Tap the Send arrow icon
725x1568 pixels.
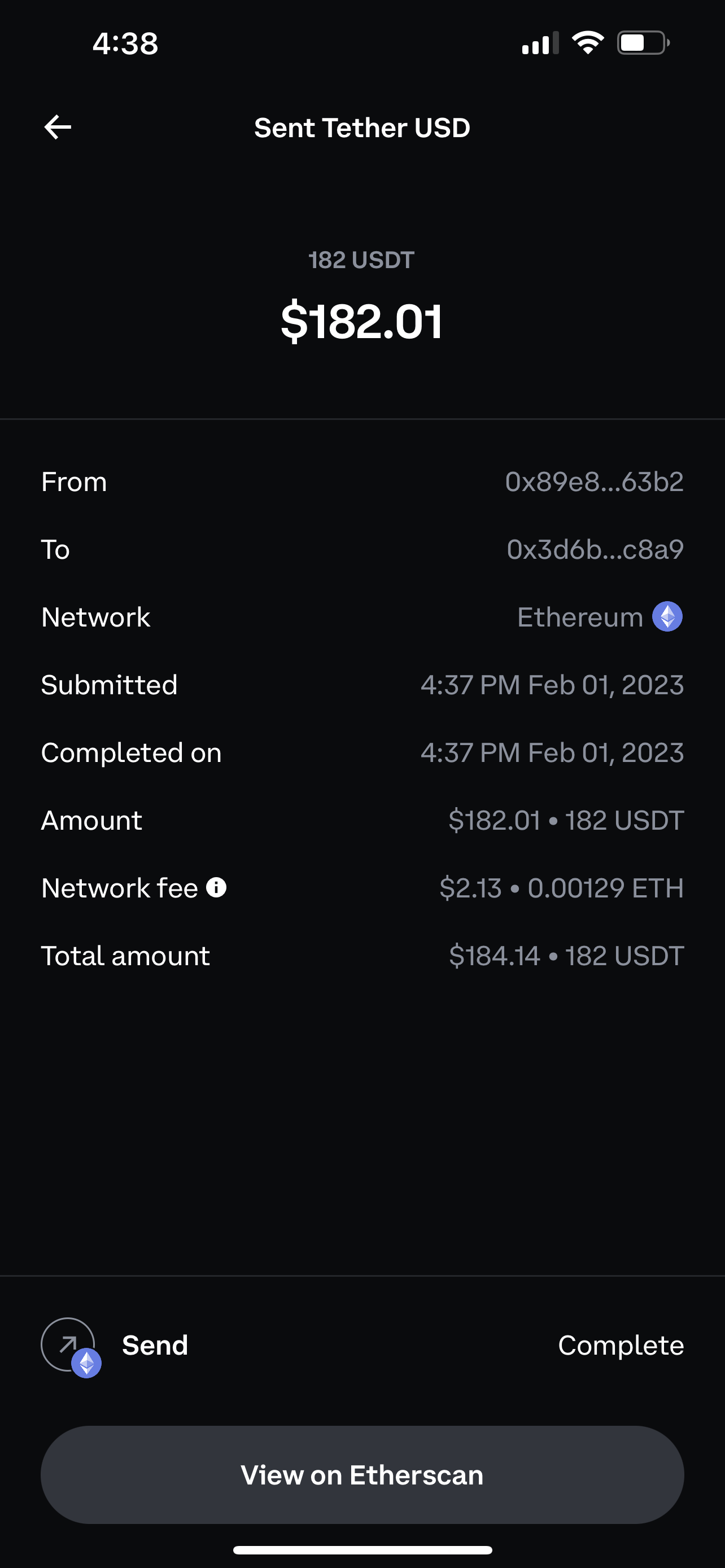click(68, 1344)
